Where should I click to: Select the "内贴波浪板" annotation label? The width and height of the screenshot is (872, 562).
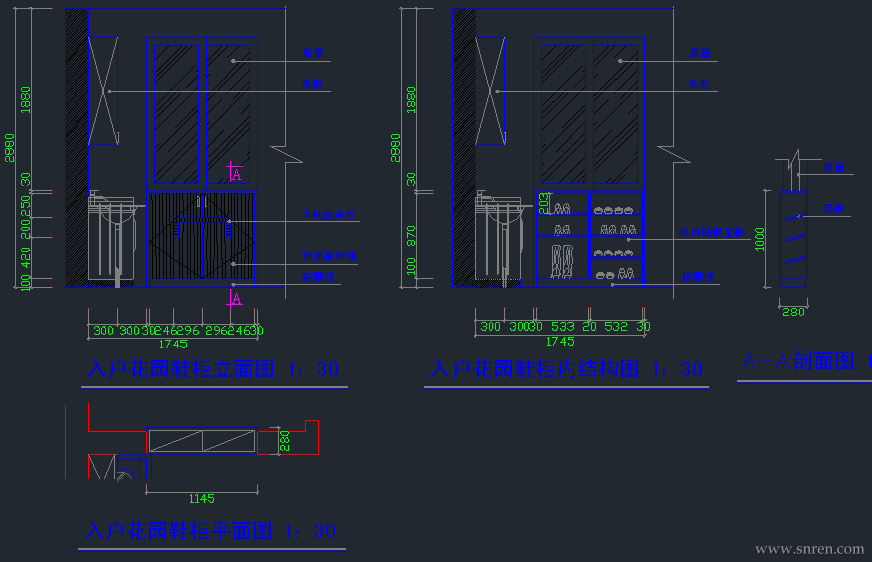[329, 215]
